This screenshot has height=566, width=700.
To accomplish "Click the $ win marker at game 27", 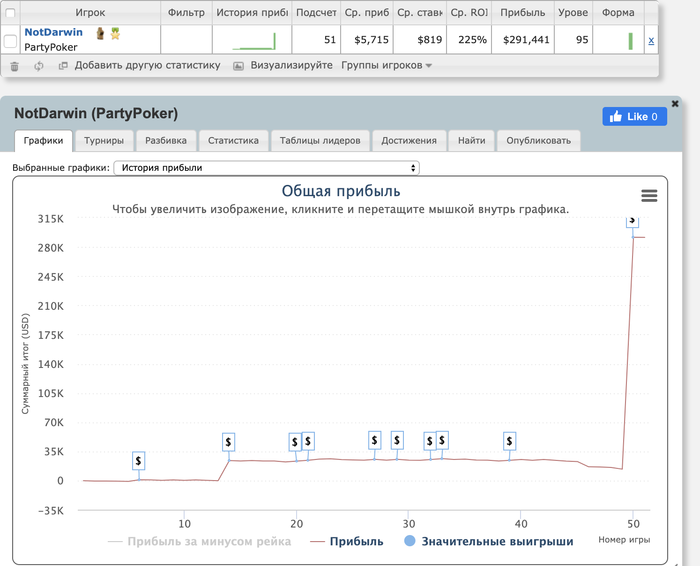I will coord(375,441).
